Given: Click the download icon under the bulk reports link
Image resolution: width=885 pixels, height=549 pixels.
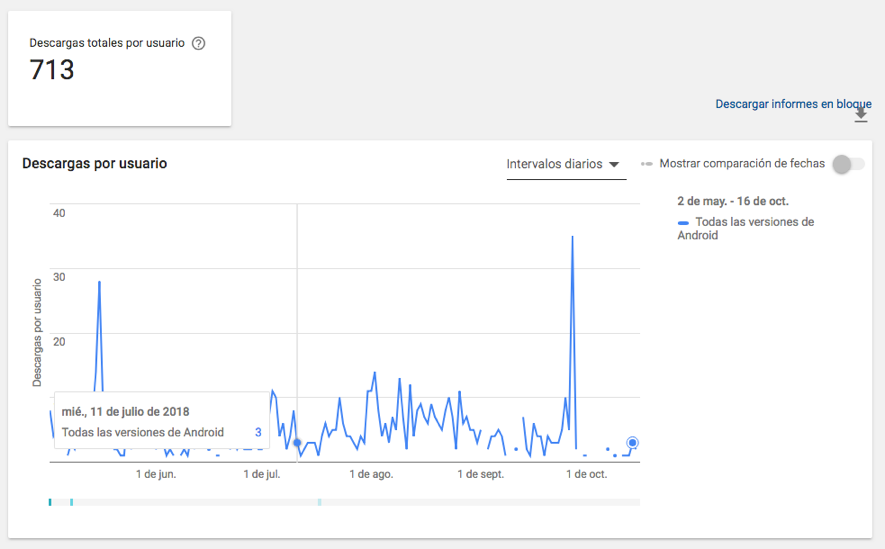Looking at the screenshot, I should (861, 116).
